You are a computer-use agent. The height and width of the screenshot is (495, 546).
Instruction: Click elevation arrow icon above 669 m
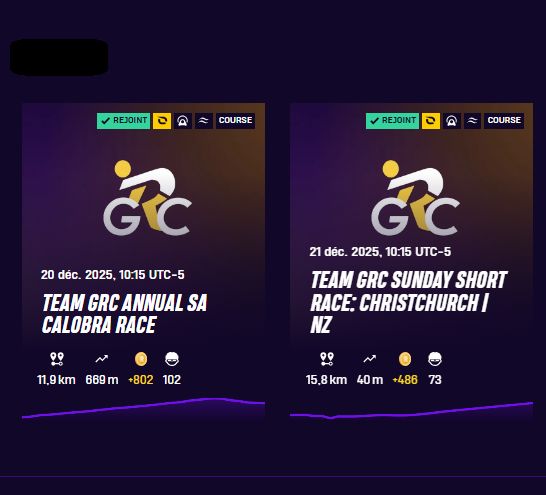click(102, 359)
